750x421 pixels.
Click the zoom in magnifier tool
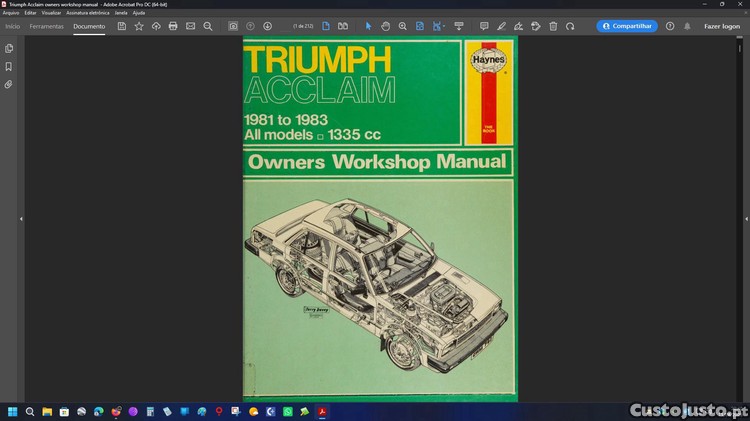(x=403, y=26)
